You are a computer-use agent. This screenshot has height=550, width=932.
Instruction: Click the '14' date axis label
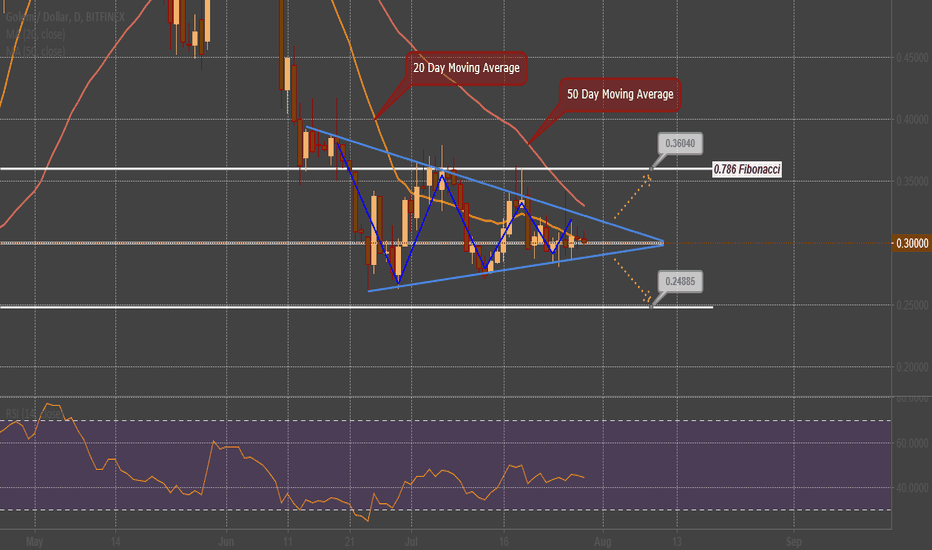tap(115, 542)
